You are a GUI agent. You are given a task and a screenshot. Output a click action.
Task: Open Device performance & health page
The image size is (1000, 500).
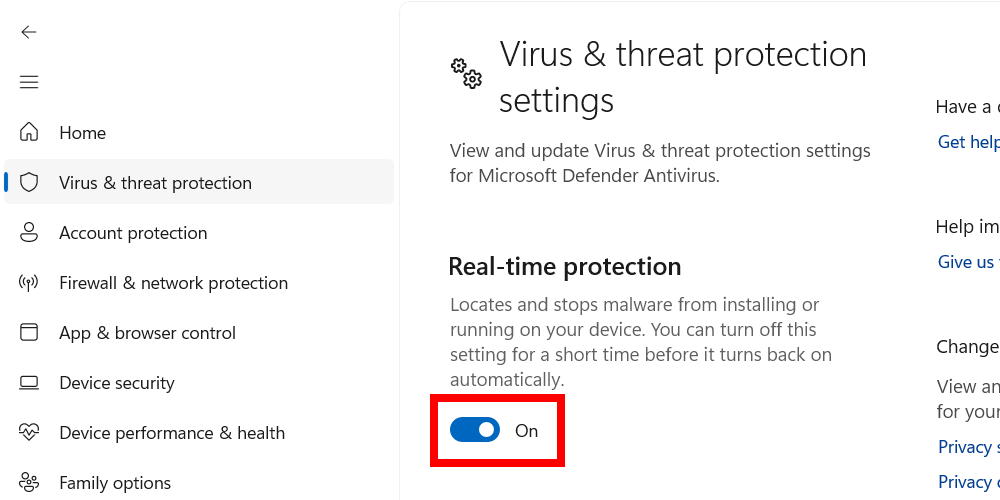tap(172, 433)
